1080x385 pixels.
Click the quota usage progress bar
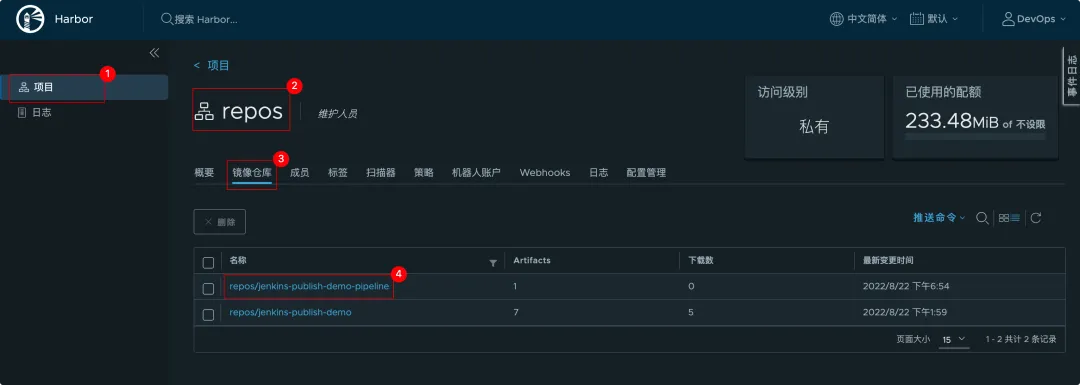(x=975, y=138)
